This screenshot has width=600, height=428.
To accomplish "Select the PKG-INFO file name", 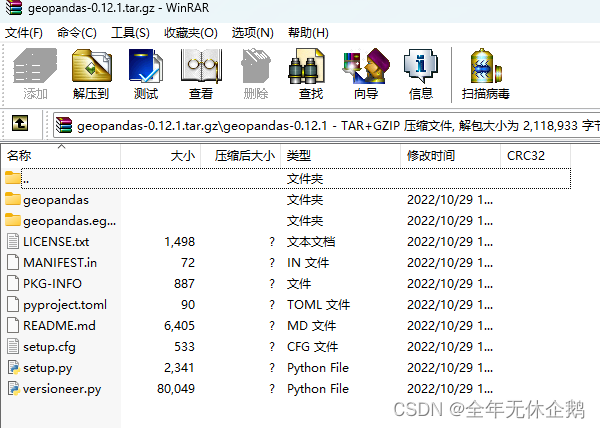I will click(52, 284).
